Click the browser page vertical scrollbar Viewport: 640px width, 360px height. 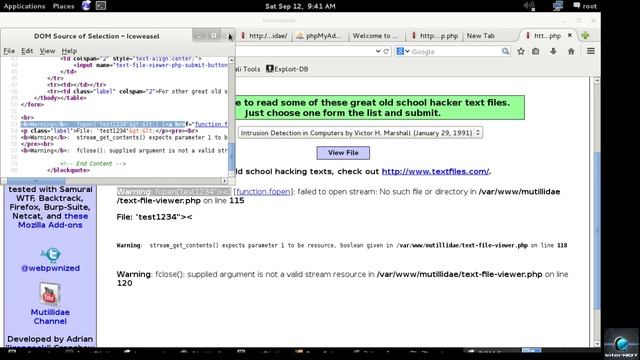coord(596,230)
